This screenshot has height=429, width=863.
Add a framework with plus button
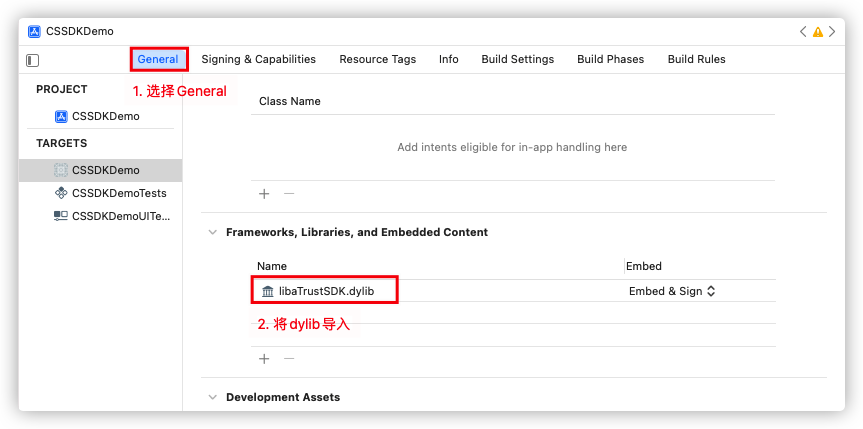click(x=264, y=358)
